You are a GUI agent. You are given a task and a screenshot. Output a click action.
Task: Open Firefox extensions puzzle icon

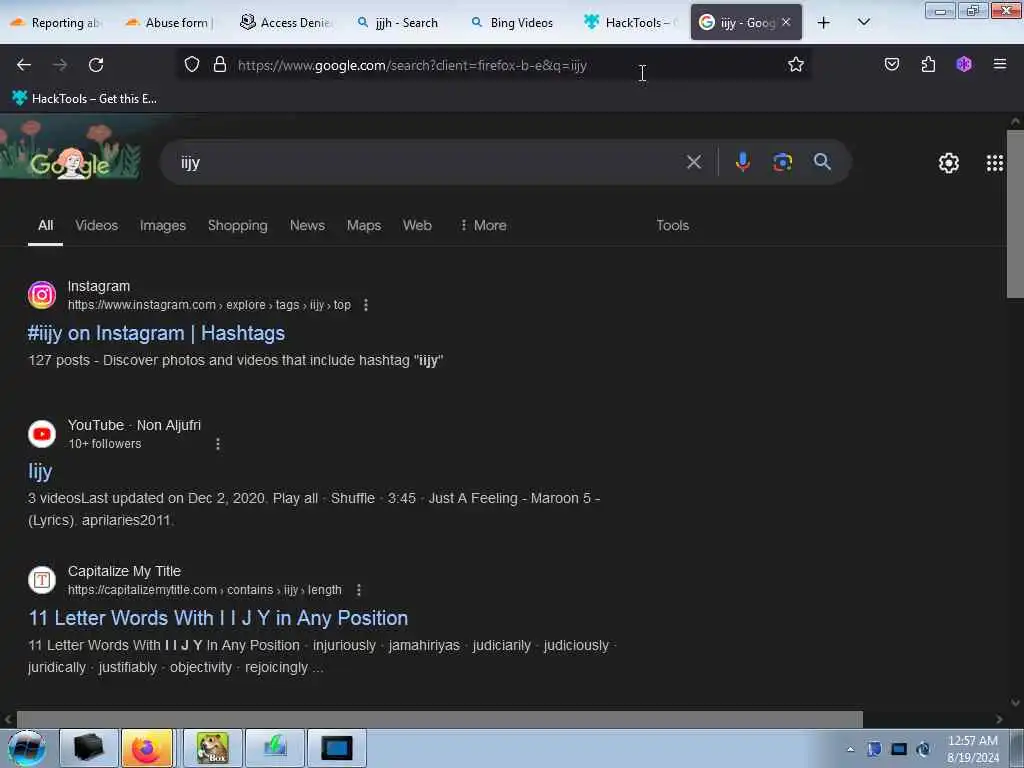click(928, 65)
